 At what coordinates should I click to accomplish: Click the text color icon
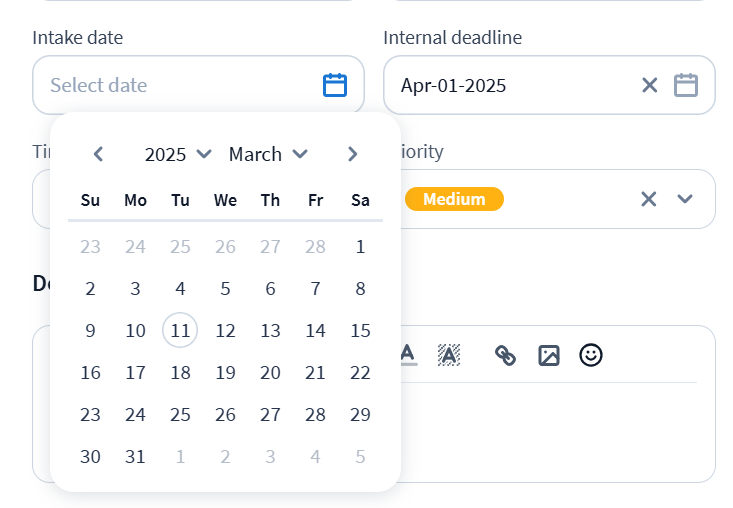pos(407,355)
